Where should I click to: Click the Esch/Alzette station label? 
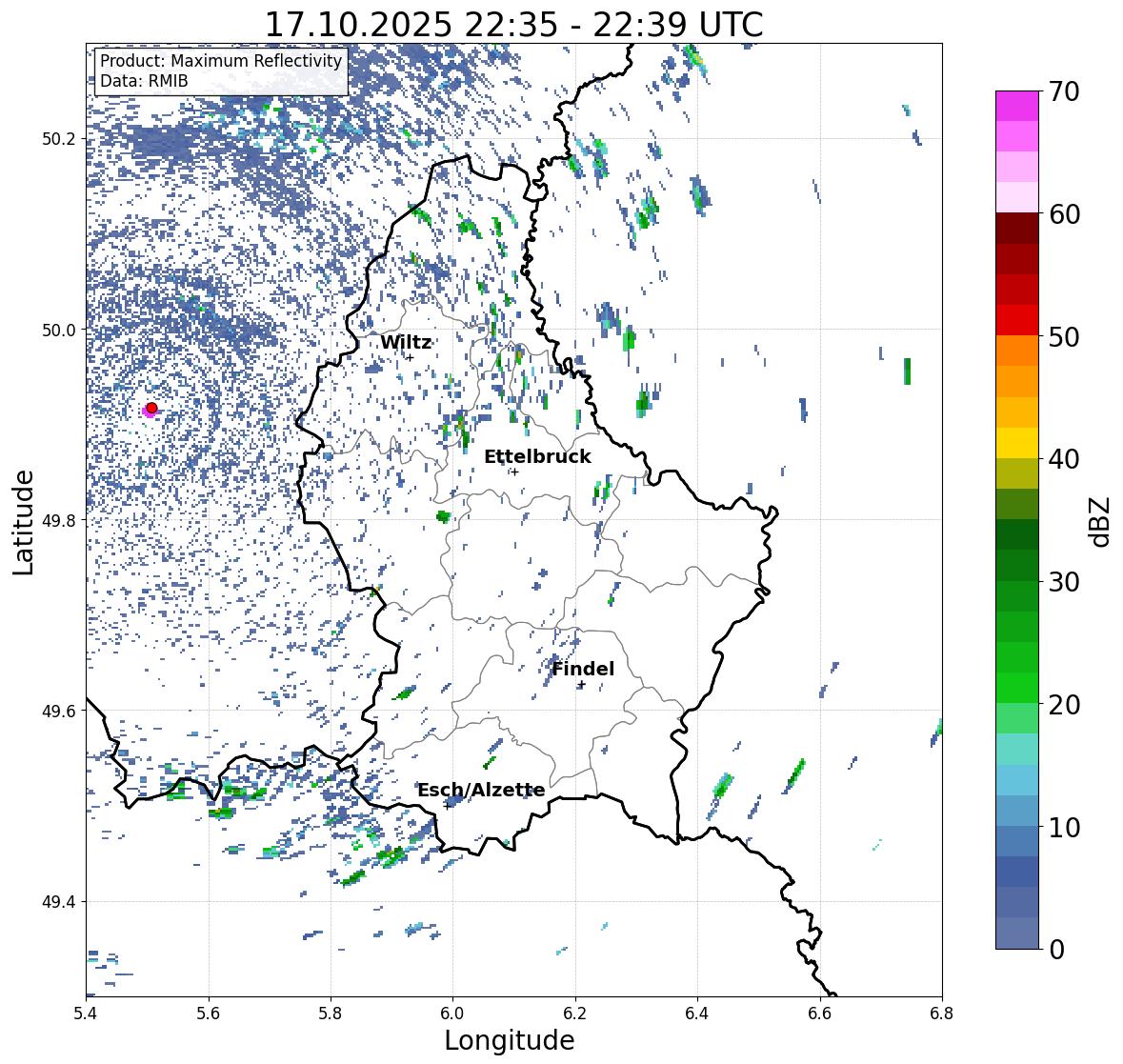point(481,791)
